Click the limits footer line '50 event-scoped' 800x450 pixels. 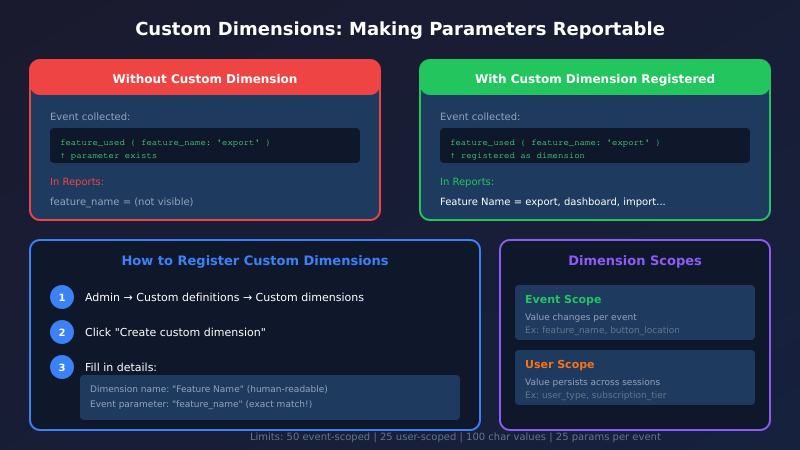[455, 437]
